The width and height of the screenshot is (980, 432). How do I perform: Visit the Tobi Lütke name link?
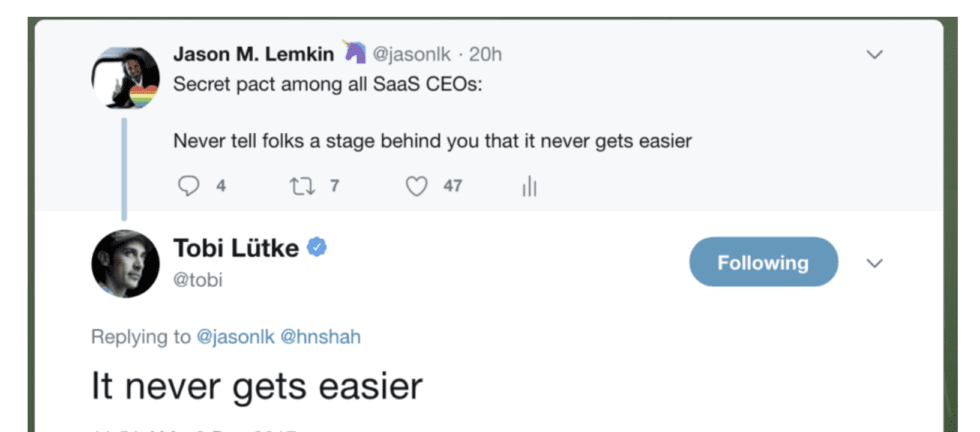[x=236, y=249]
